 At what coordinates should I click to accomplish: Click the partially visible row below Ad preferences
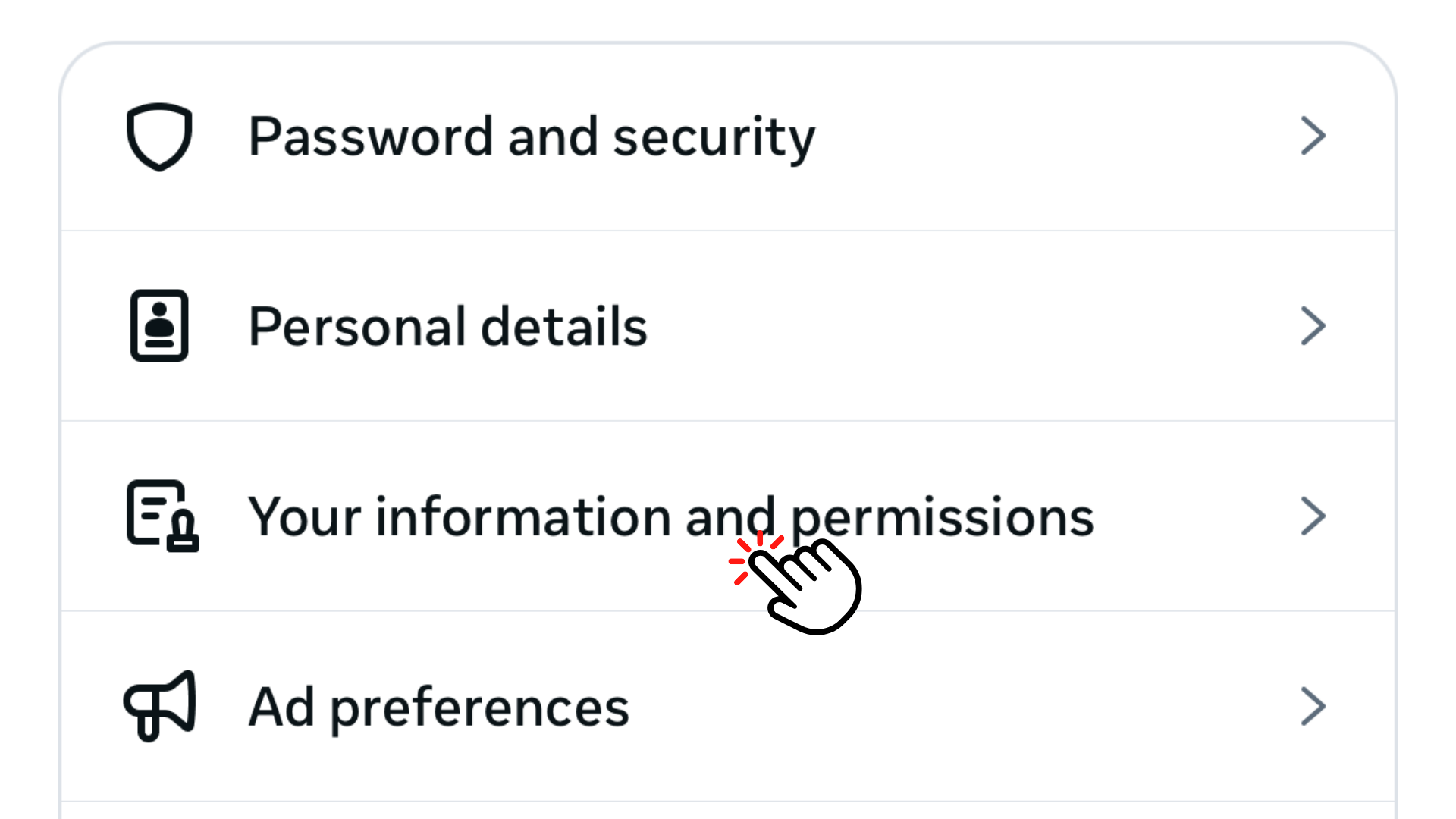(728, 811)
